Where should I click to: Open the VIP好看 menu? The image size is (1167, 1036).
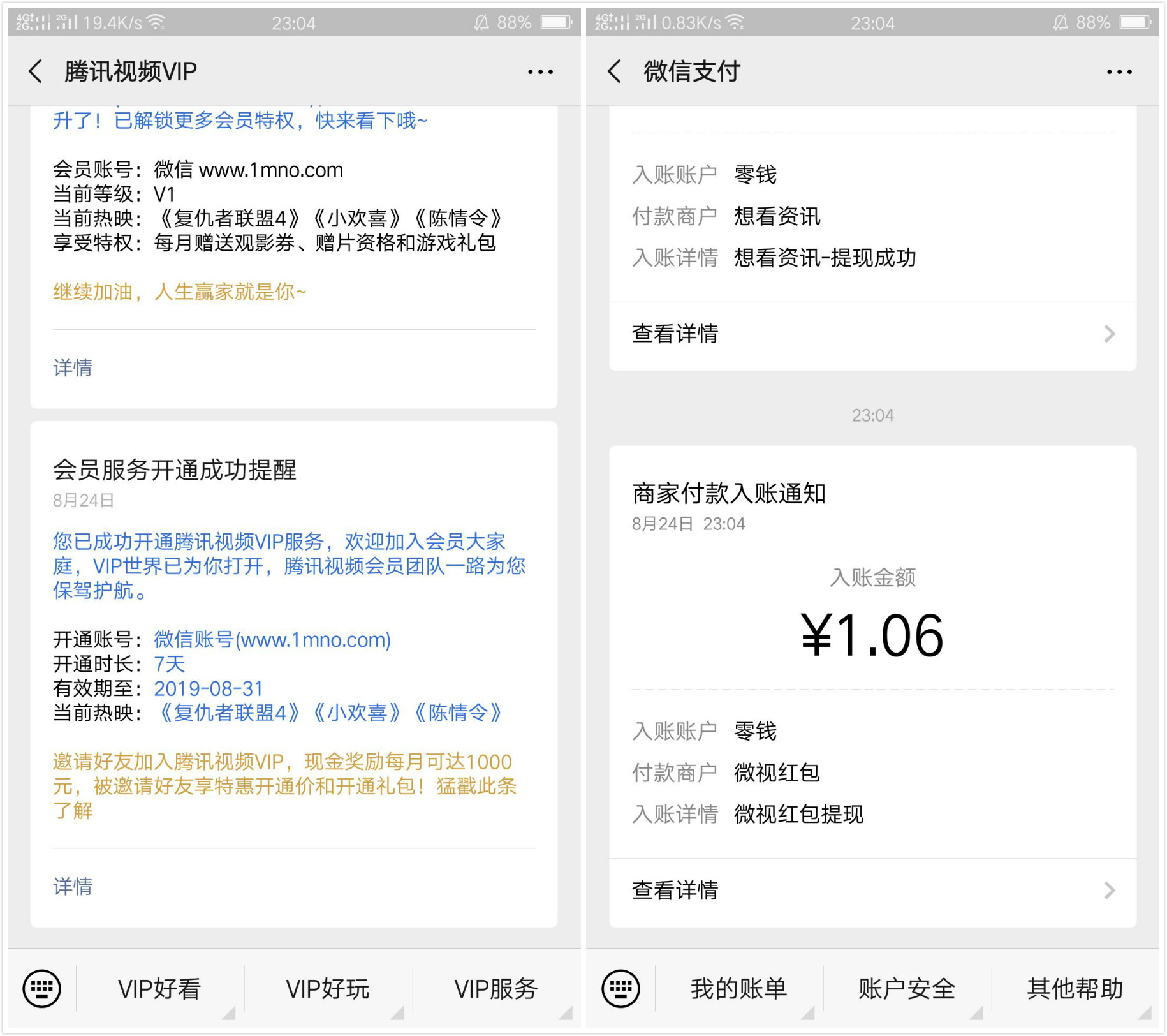[159, 989]
